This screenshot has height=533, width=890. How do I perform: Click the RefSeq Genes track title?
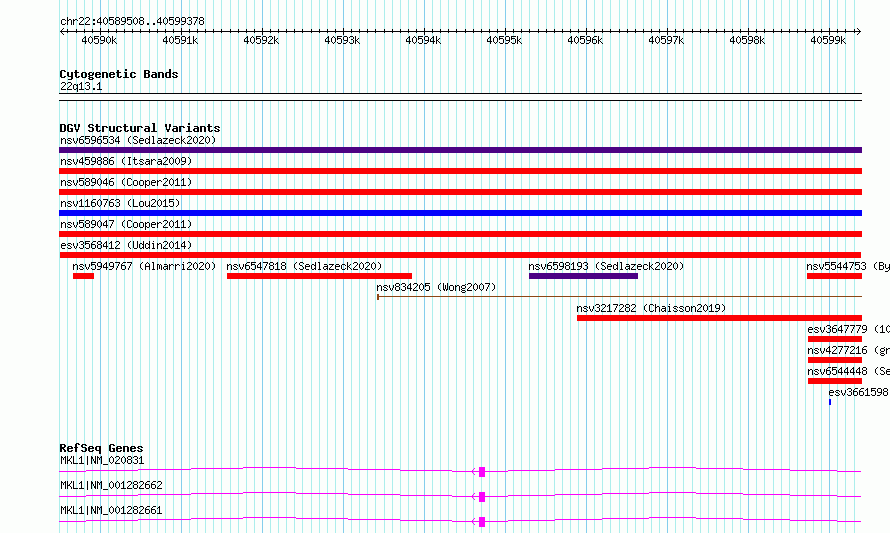coord(101,448)
